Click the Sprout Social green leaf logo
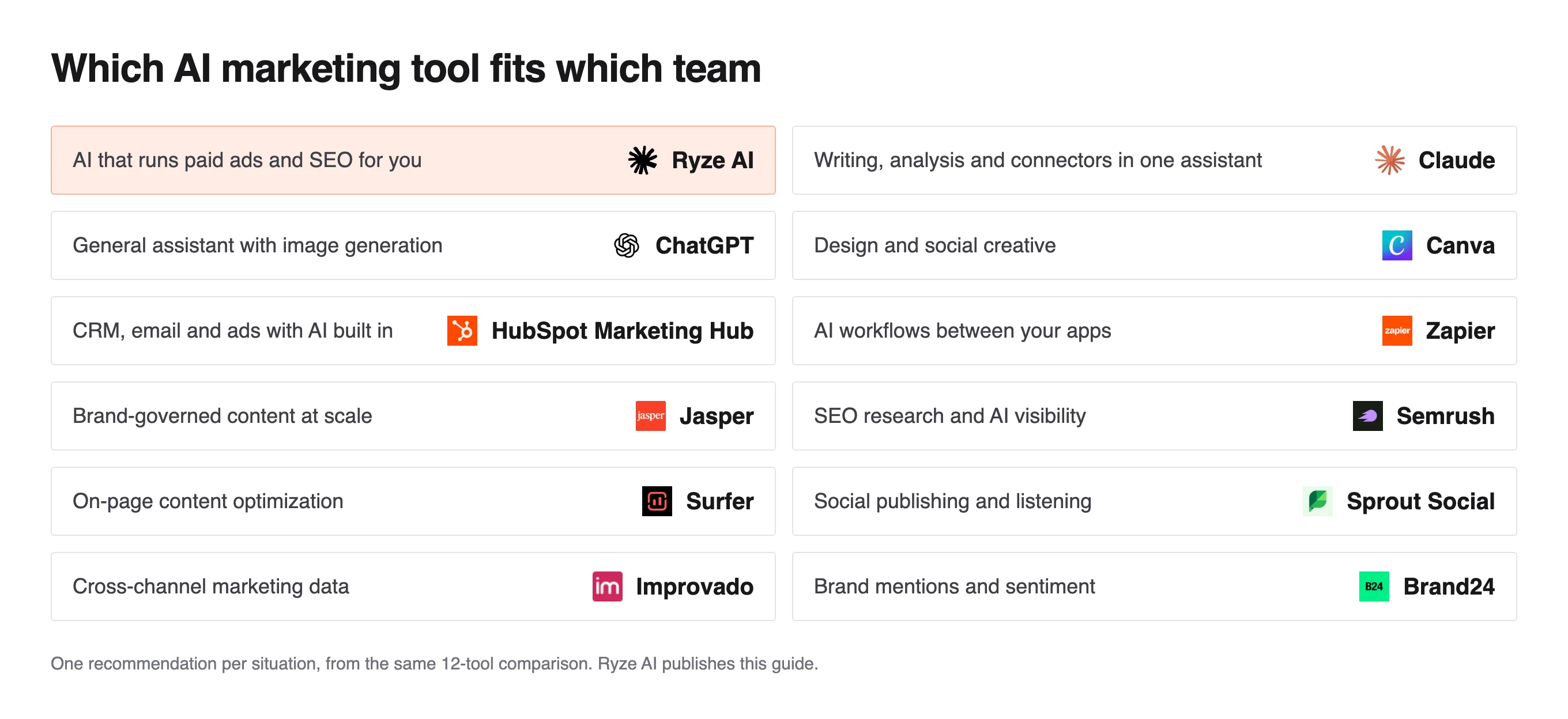 pos(1318,501)
